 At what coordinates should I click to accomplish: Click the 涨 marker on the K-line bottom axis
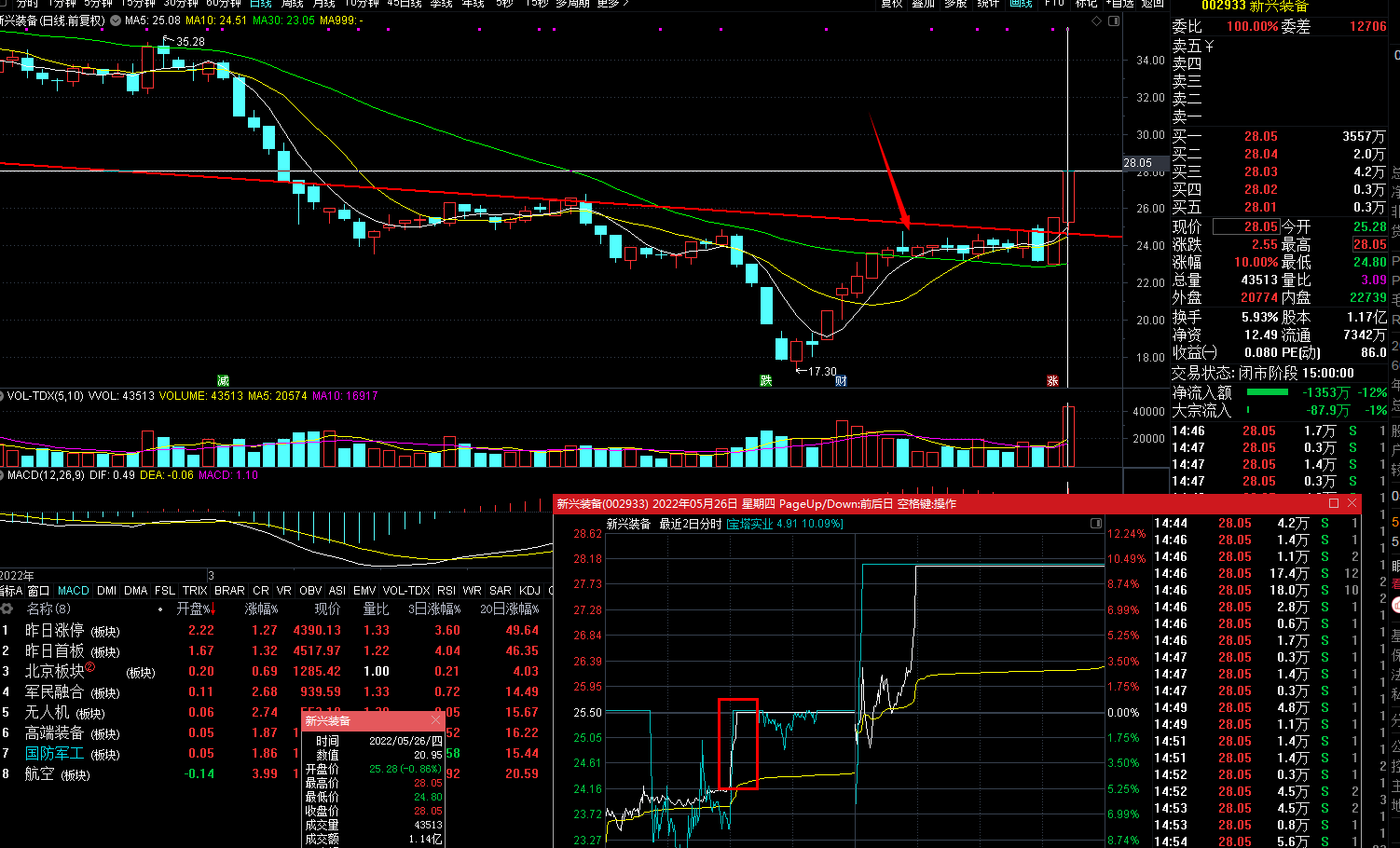coord(1052,380)
